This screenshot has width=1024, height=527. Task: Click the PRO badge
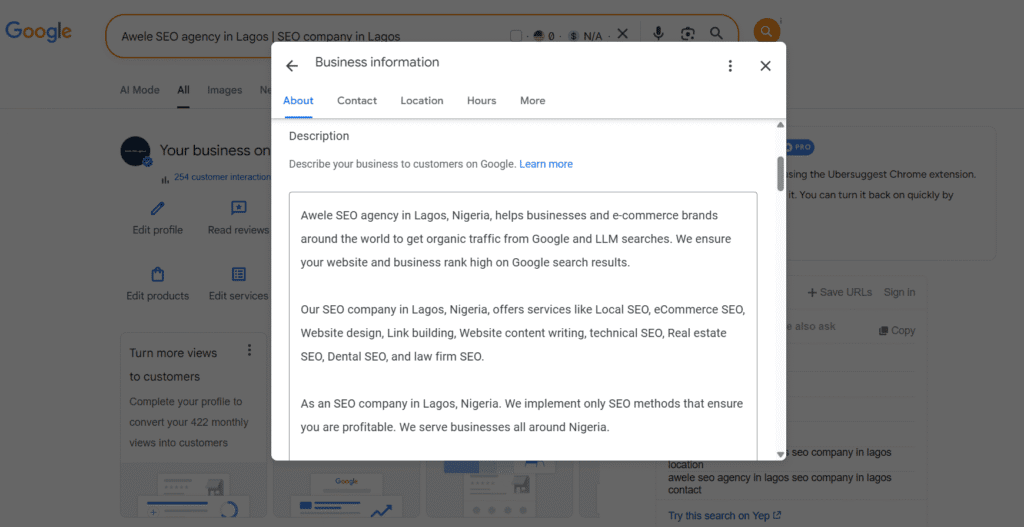(799, 148)
